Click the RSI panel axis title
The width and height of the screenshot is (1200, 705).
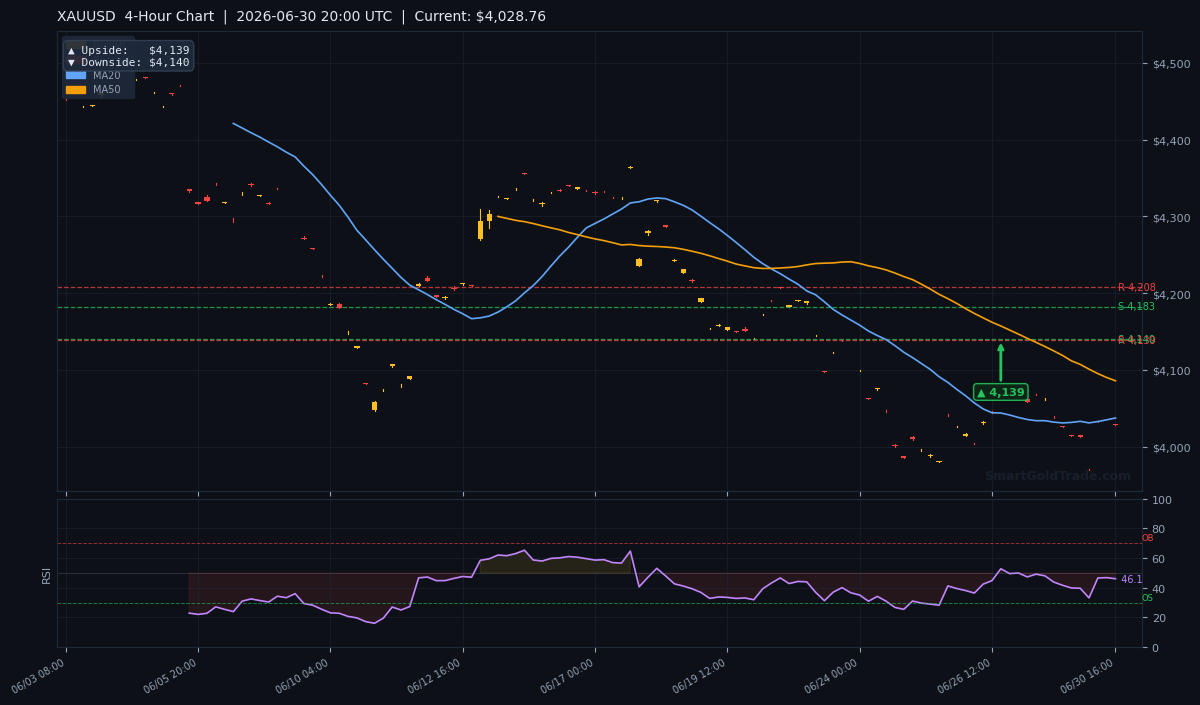[46, 575]
